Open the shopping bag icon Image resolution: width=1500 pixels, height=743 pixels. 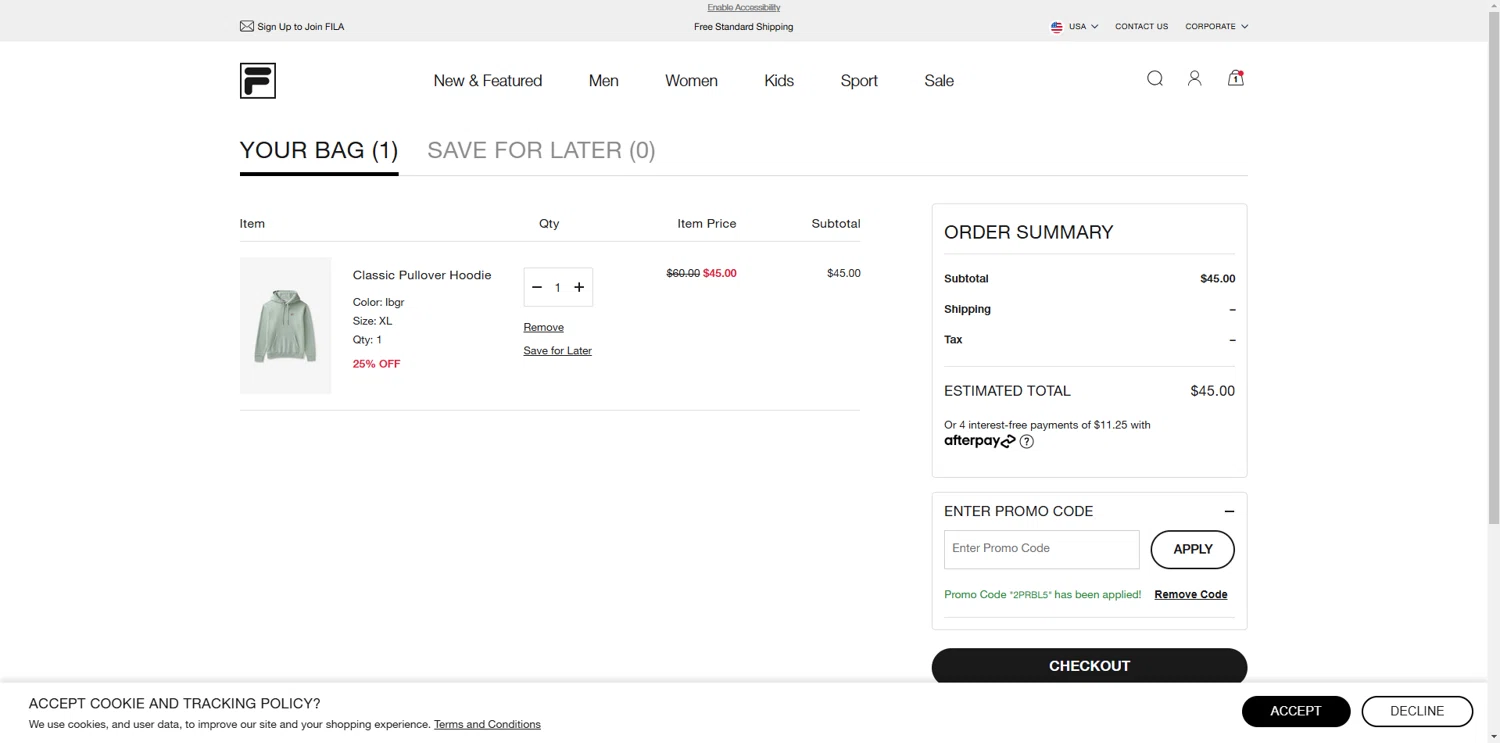(1236, 78)
